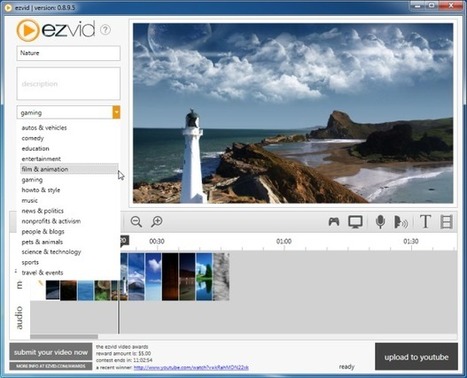
Task: Click the 01:30 mark on the timeline ruler
Action: 411,241
